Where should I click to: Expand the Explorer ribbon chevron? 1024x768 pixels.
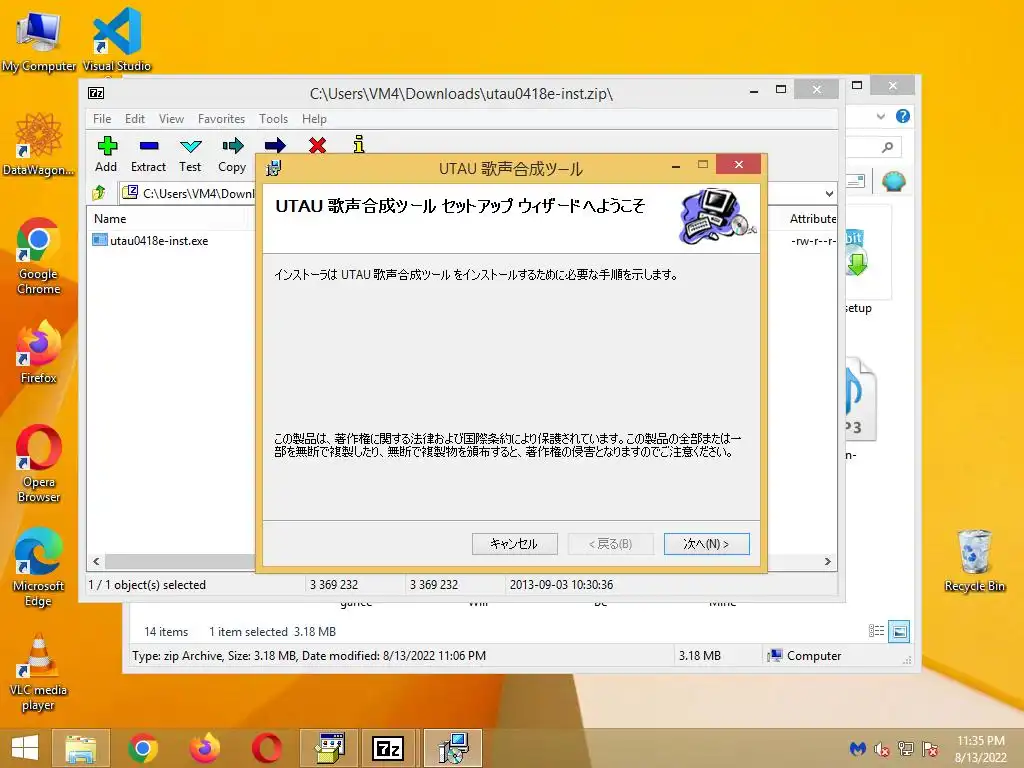click(x=880, y=116)
